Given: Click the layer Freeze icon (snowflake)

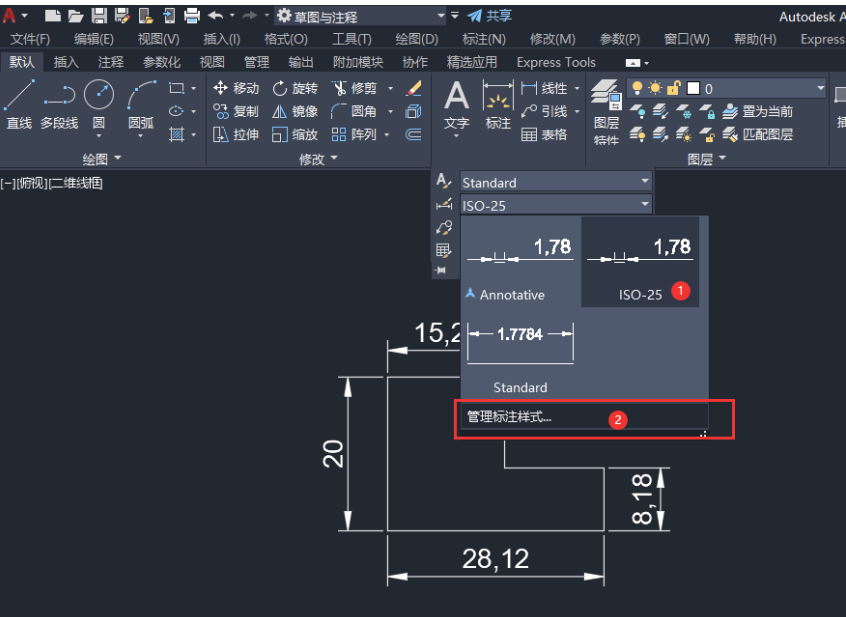Looking at the screenshot, I should (684, 112).
